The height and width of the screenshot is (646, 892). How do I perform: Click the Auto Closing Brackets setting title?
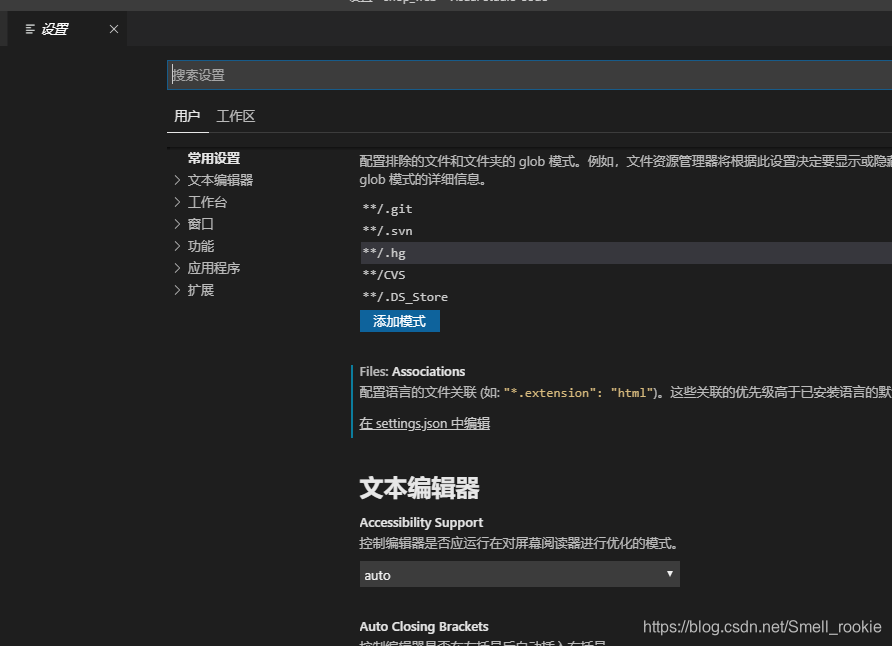[424, 627]
